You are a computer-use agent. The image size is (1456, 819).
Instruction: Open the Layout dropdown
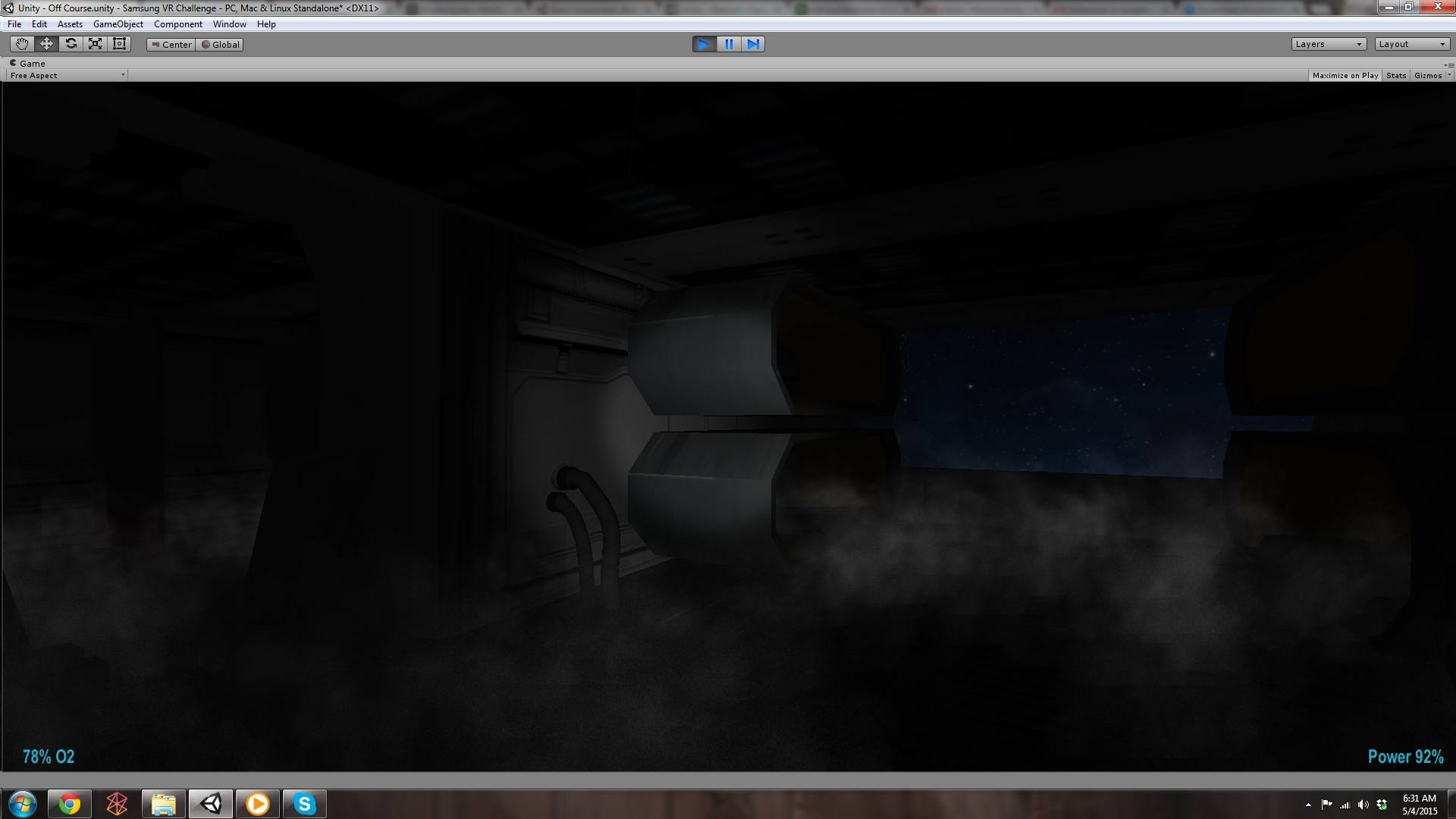[x=1412, y=44]
